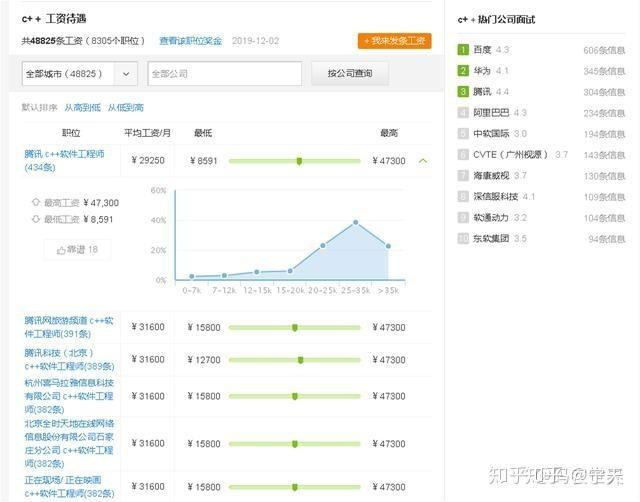Image resolution: width=640 pixels, height=502 pixels.
Task: Click 304条信息 count for 腾讯
Action: pyautogui.click(x=604, y=92)
